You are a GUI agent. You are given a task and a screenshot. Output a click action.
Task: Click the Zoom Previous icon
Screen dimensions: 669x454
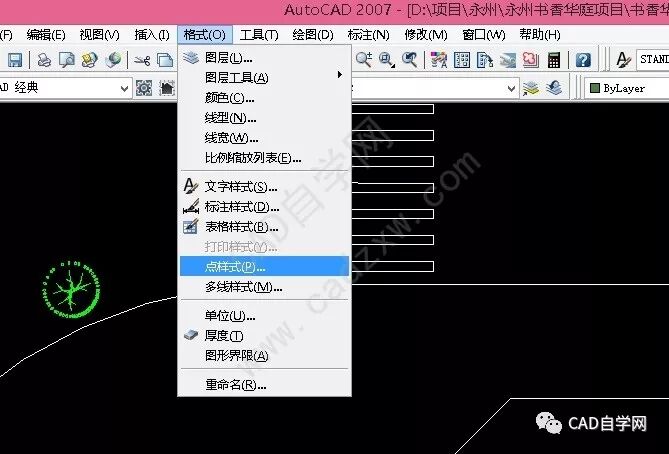click(410, 60)
